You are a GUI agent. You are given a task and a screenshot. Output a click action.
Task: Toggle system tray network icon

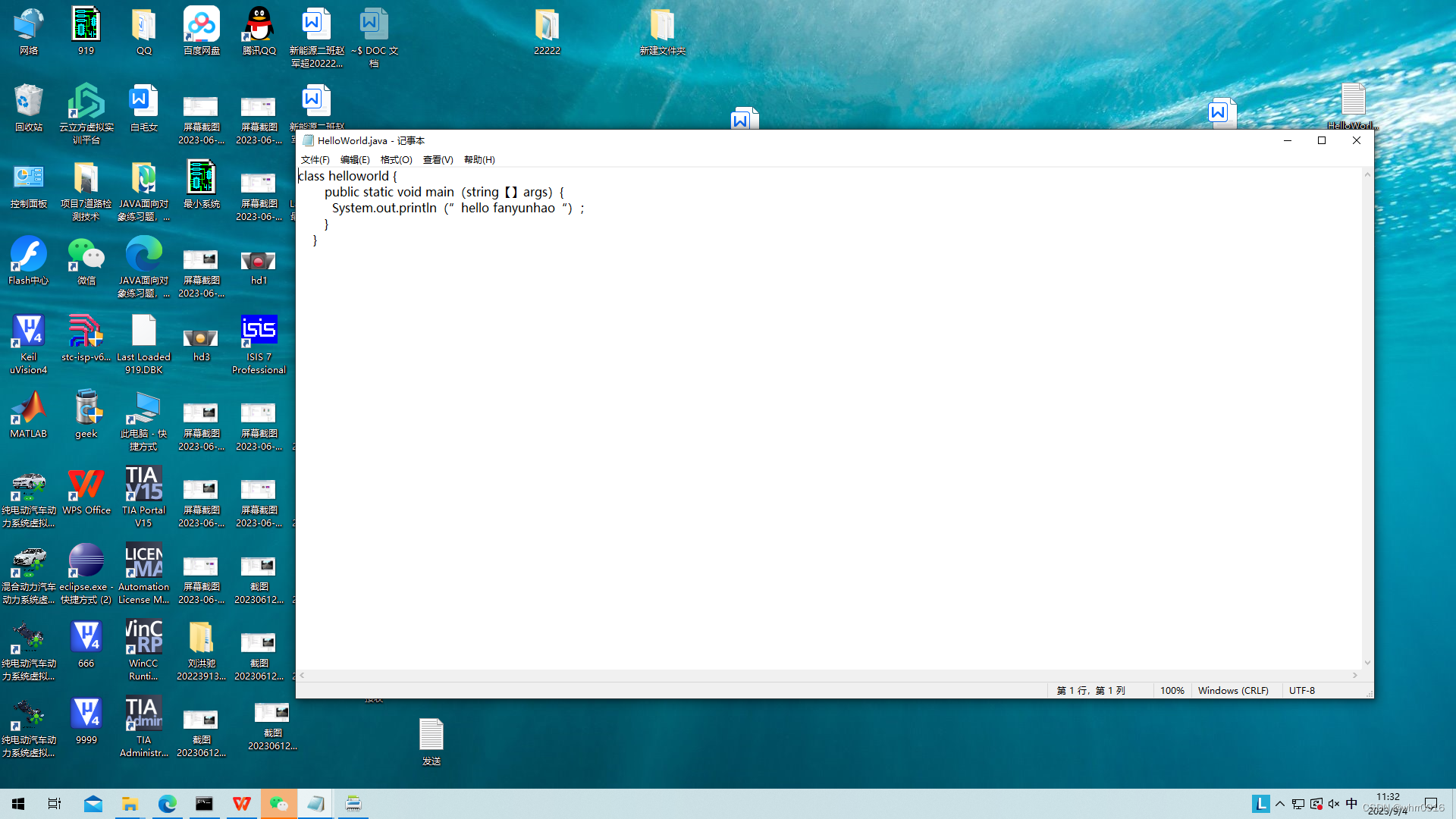coord(1298,804)
